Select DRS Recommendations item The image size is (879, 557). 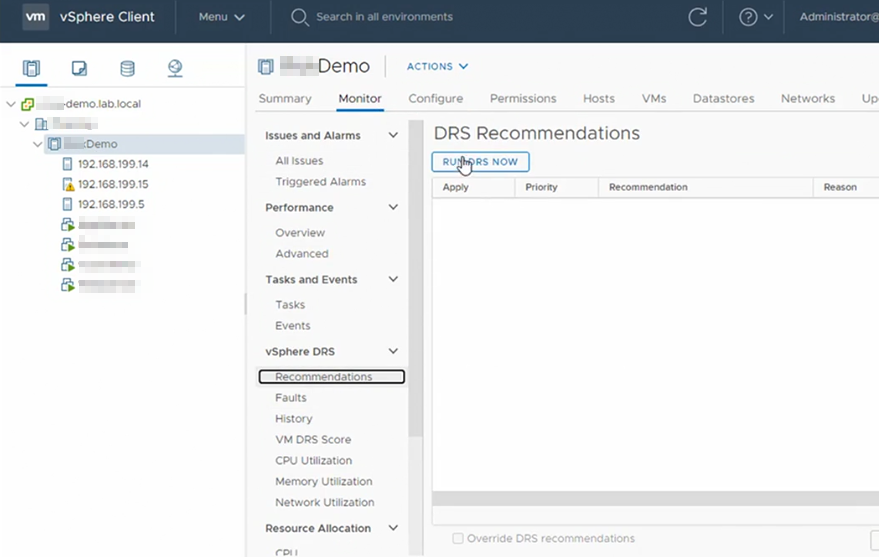(331, 377)
